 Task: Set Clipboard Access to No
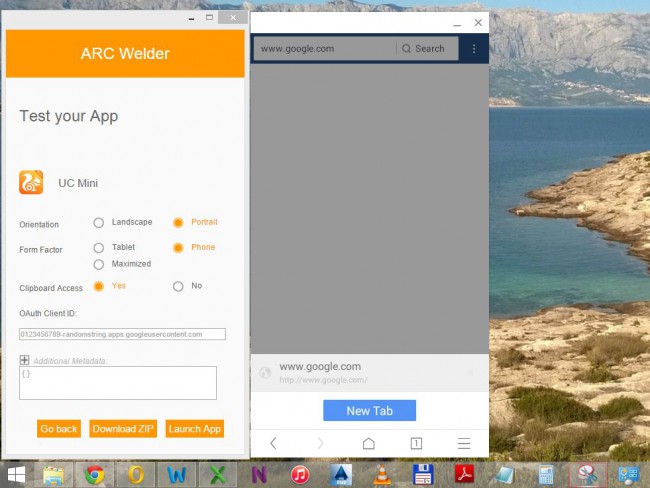(178, 286)
